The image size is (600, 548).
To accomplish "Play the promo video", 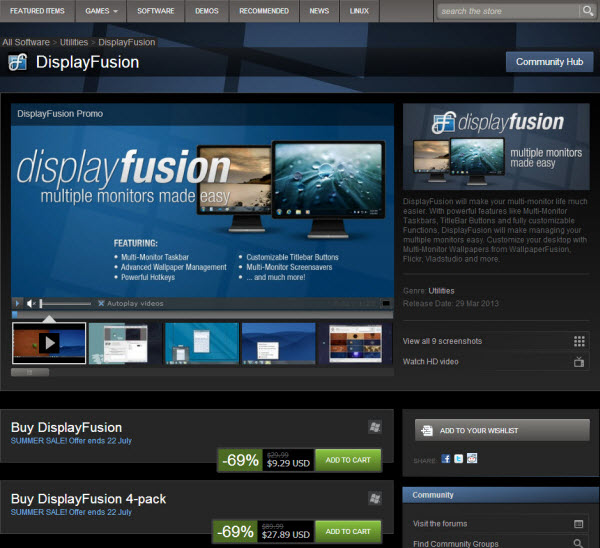I will 17,303.
